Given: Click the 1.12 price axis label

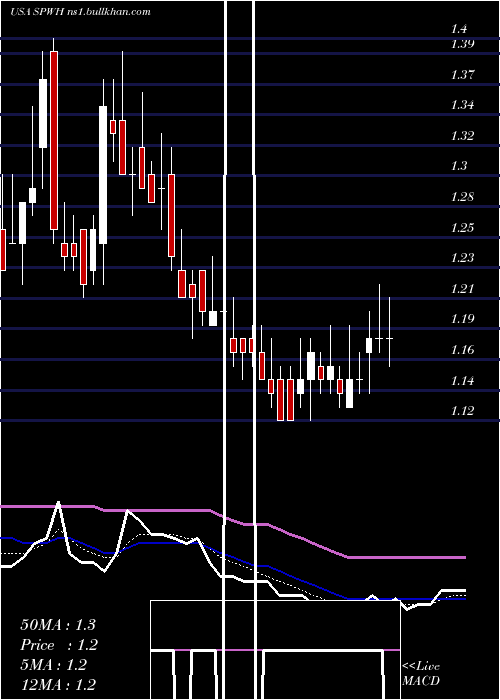Looking at the screenshot, I should [462, 411].
